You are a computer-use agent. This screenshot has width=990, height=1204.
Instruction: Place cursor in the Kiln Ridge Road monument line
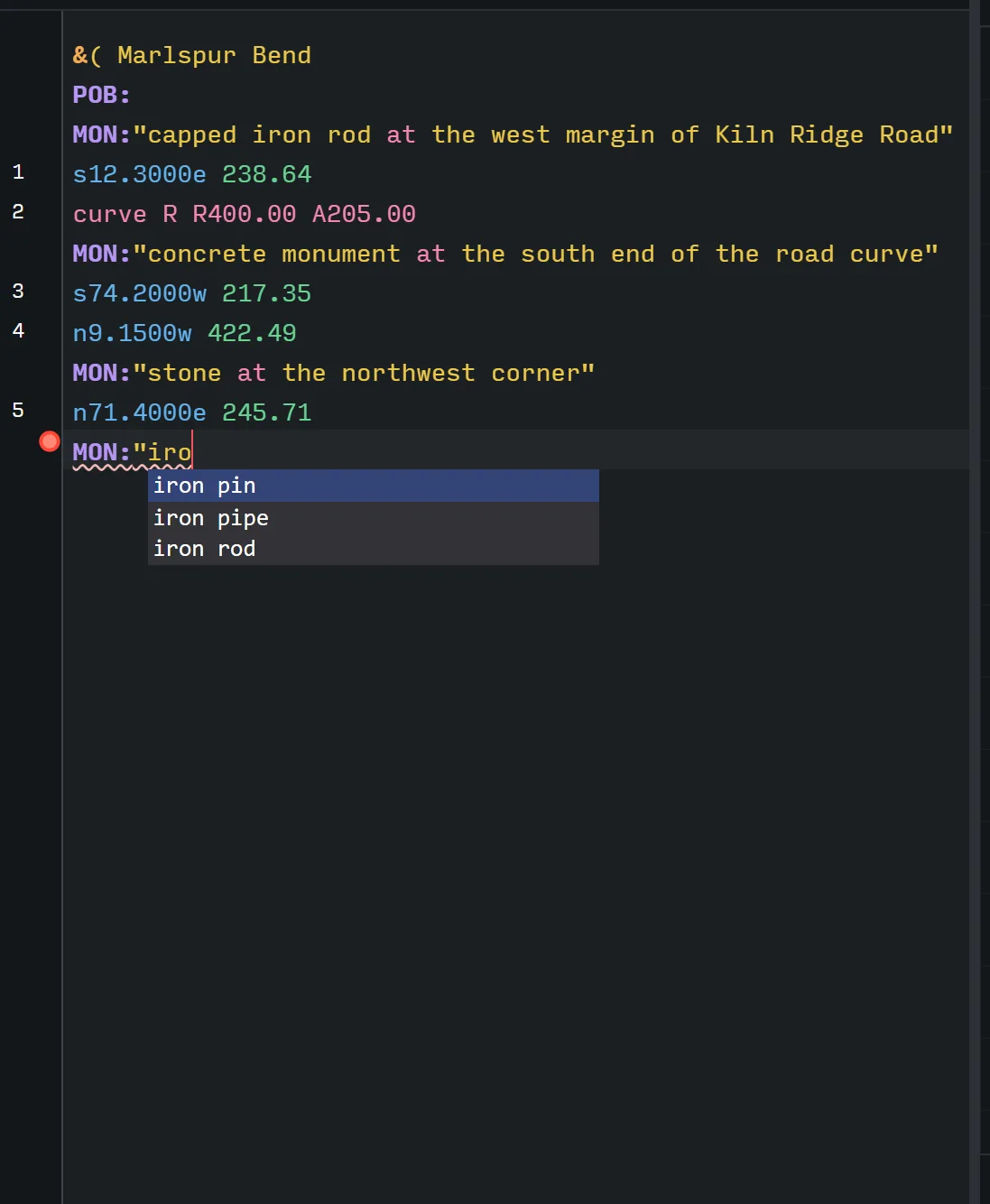coord(513,134)
